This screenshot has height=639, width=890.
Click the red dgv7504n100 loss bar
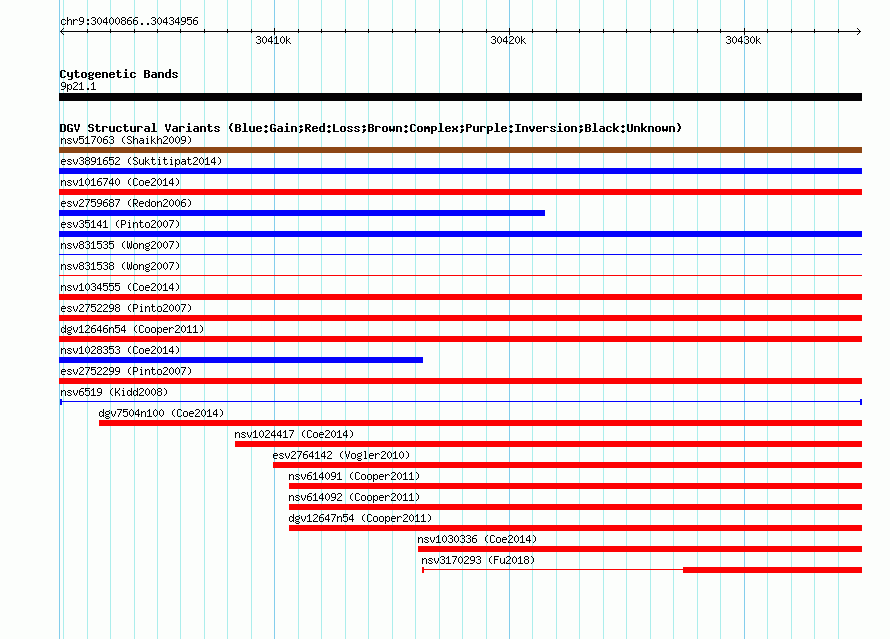click(480, 423)
